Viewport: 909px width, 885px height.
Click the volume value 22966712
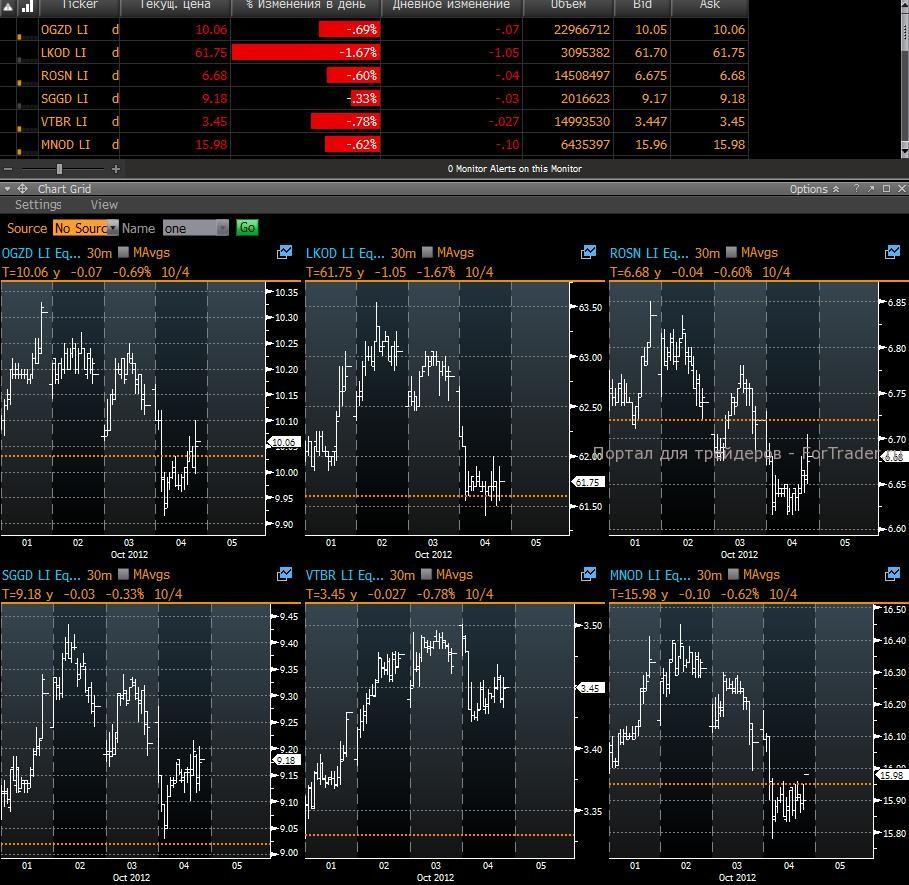click(581, 29)
